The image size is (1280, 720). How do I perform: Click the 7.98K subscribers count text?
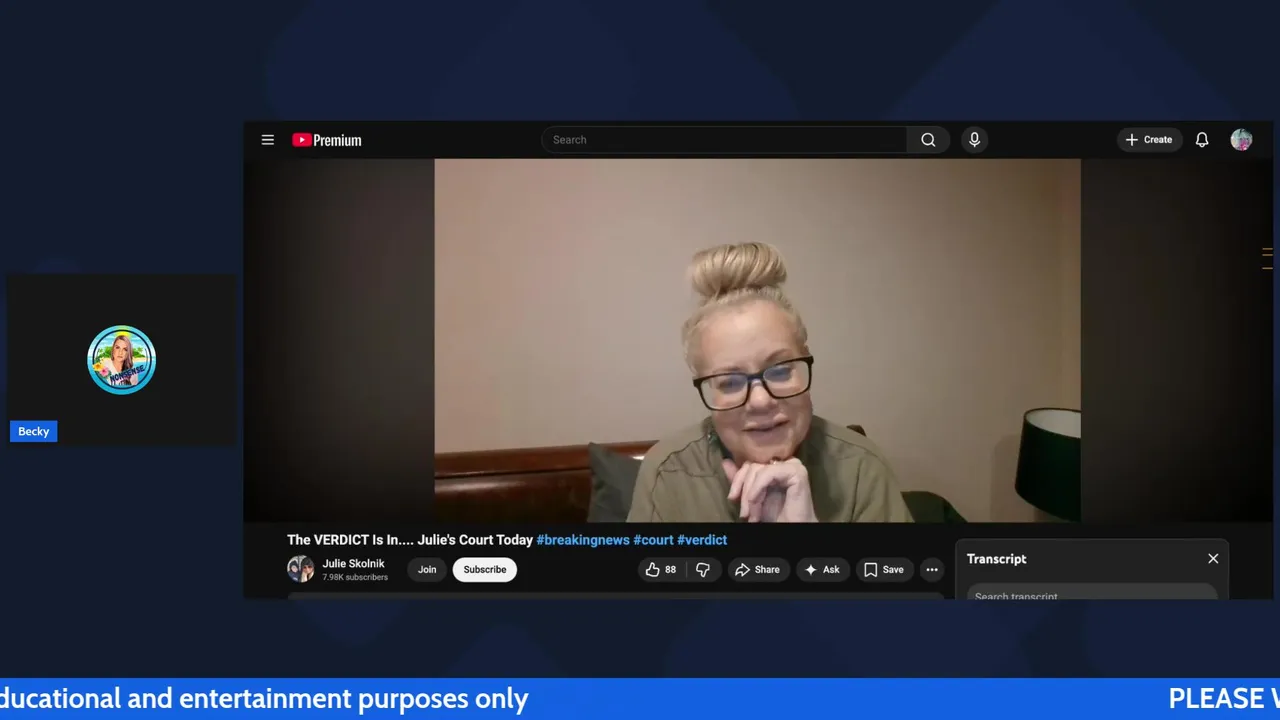[x=355, y=578]
